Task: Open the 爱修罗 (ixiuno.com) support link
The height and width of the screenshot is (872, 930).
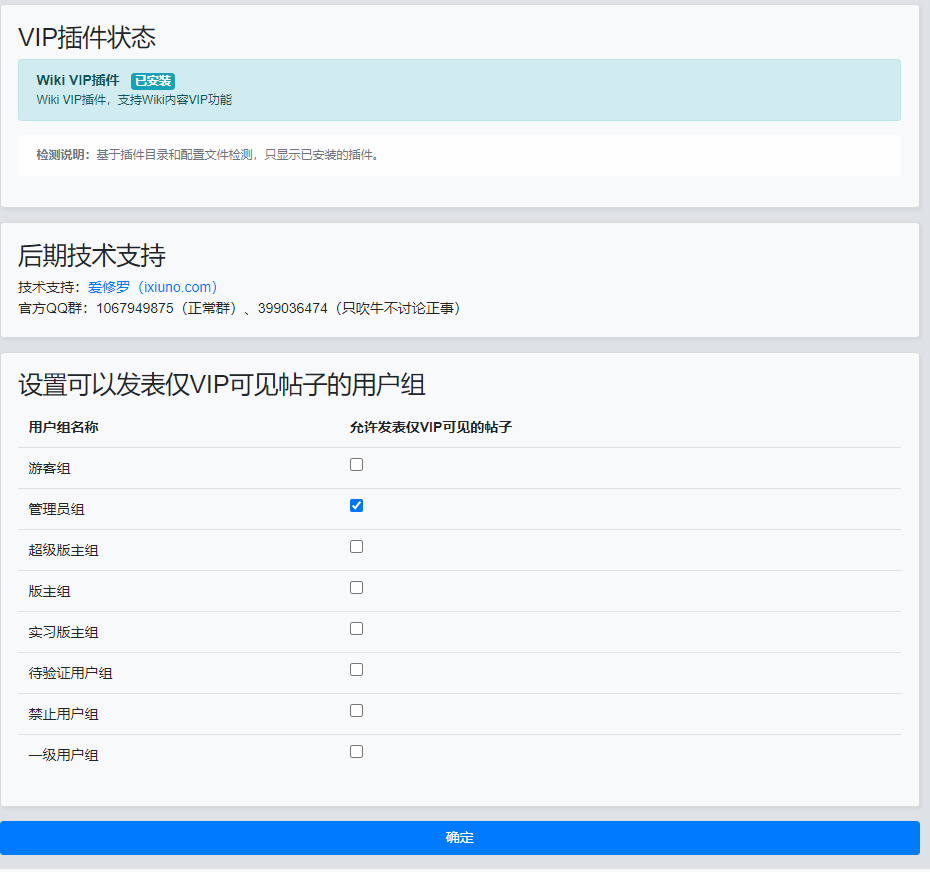Action: (152, 287)
